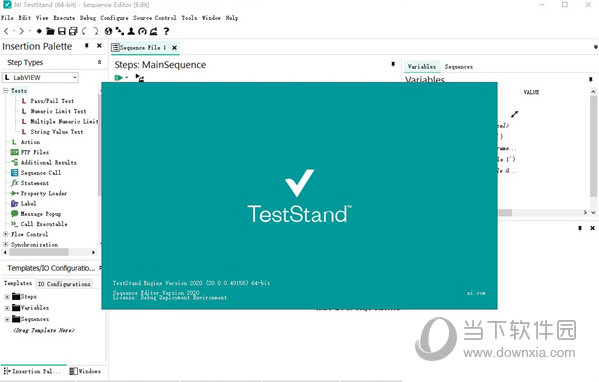The image size is (599, 382).
Task: Select the Action step type
Action: (30, 142)
